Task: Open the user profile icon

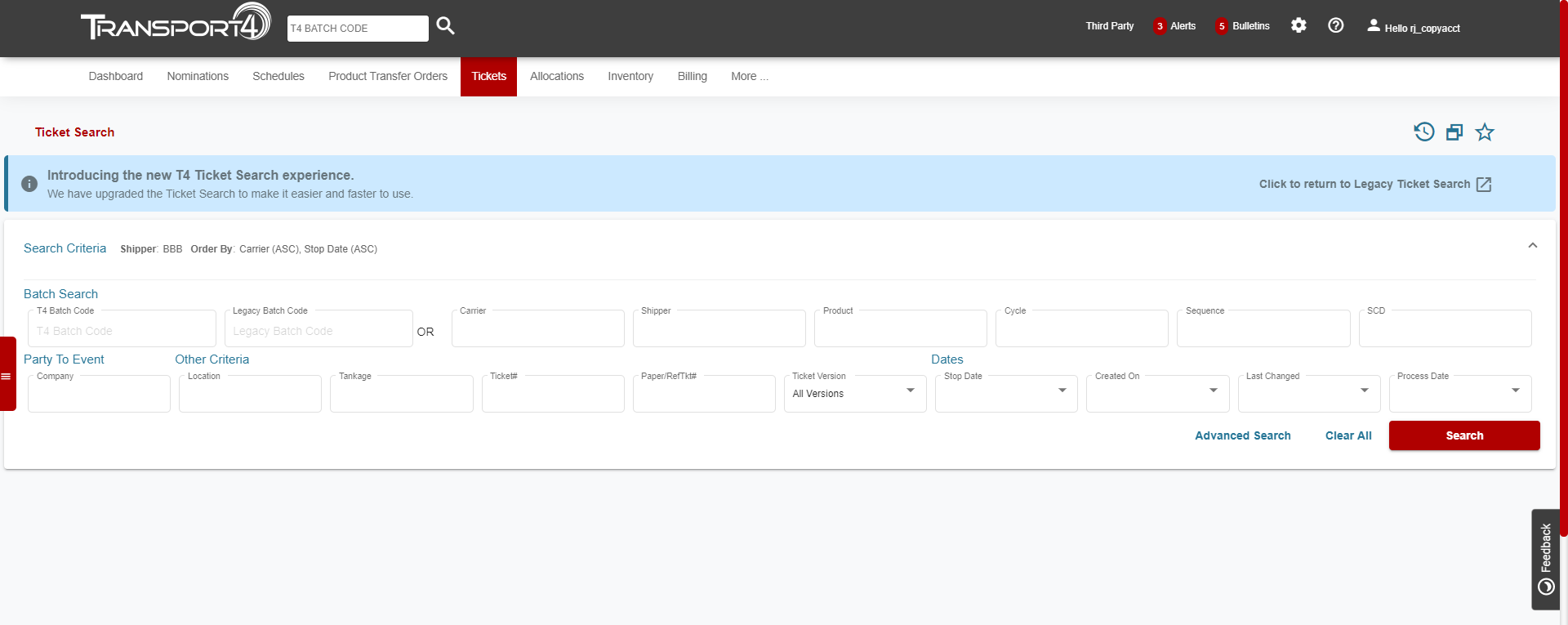Action: click(1374, 26)
